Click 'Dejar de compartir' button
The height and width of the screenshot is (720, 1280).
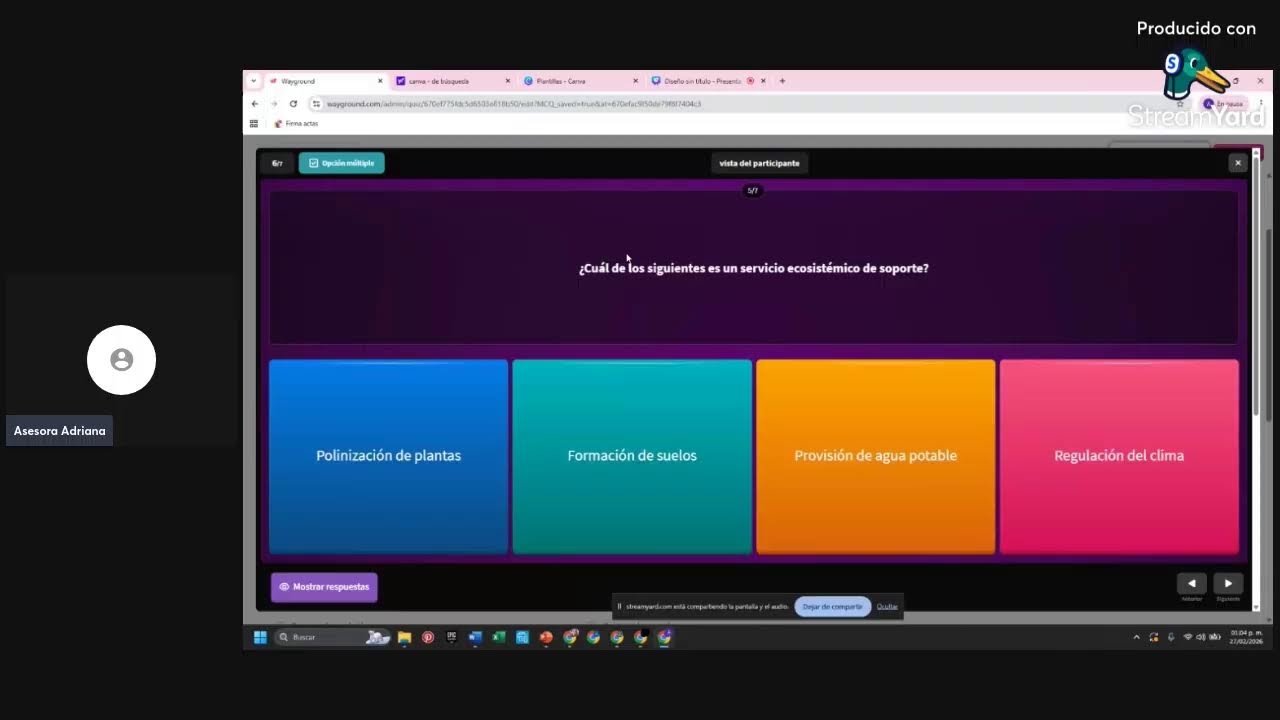pos(832,607)
